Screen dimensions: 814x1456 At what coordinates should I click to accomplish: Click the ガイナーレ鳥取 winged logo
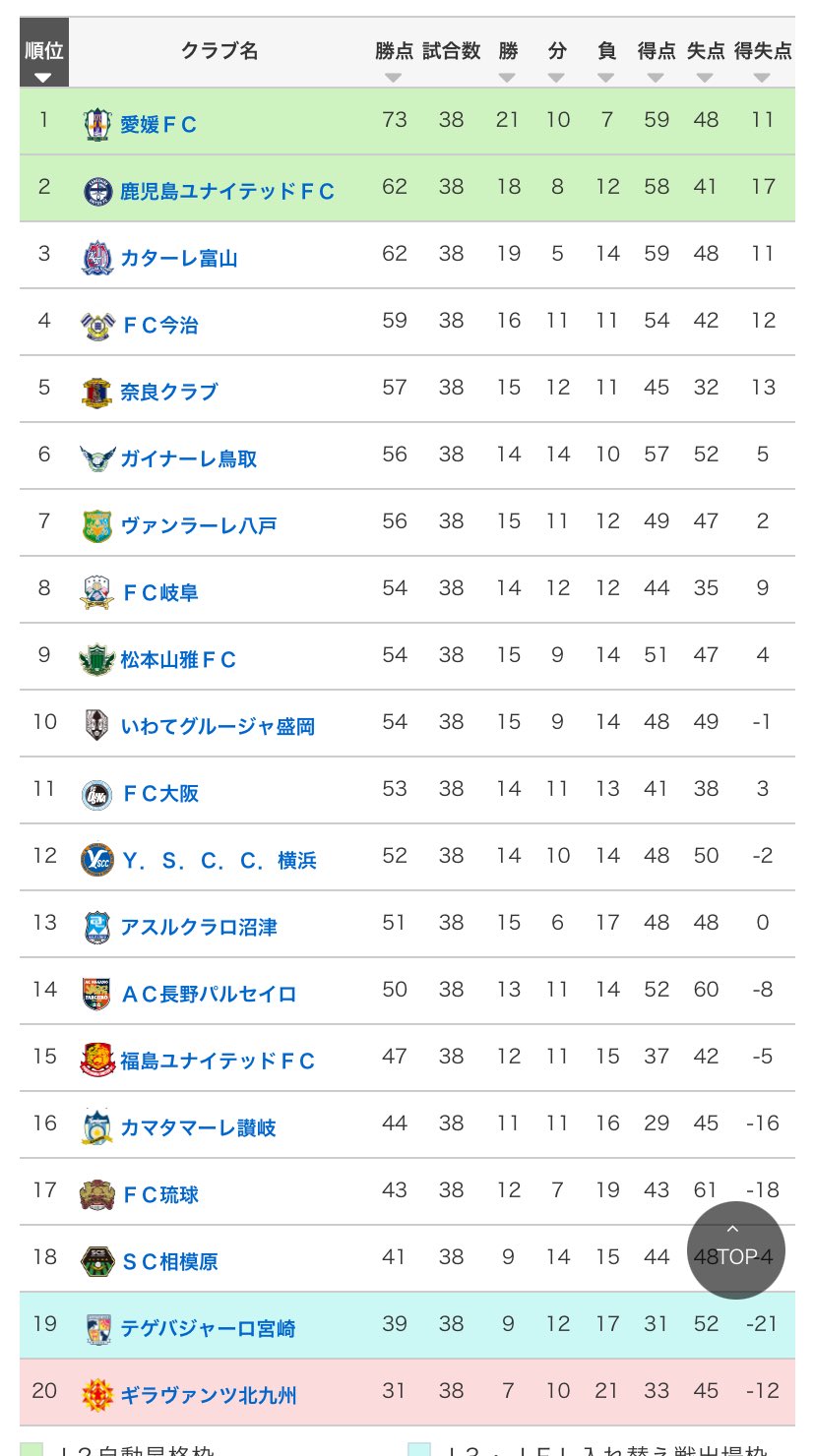tap(97, 458)
